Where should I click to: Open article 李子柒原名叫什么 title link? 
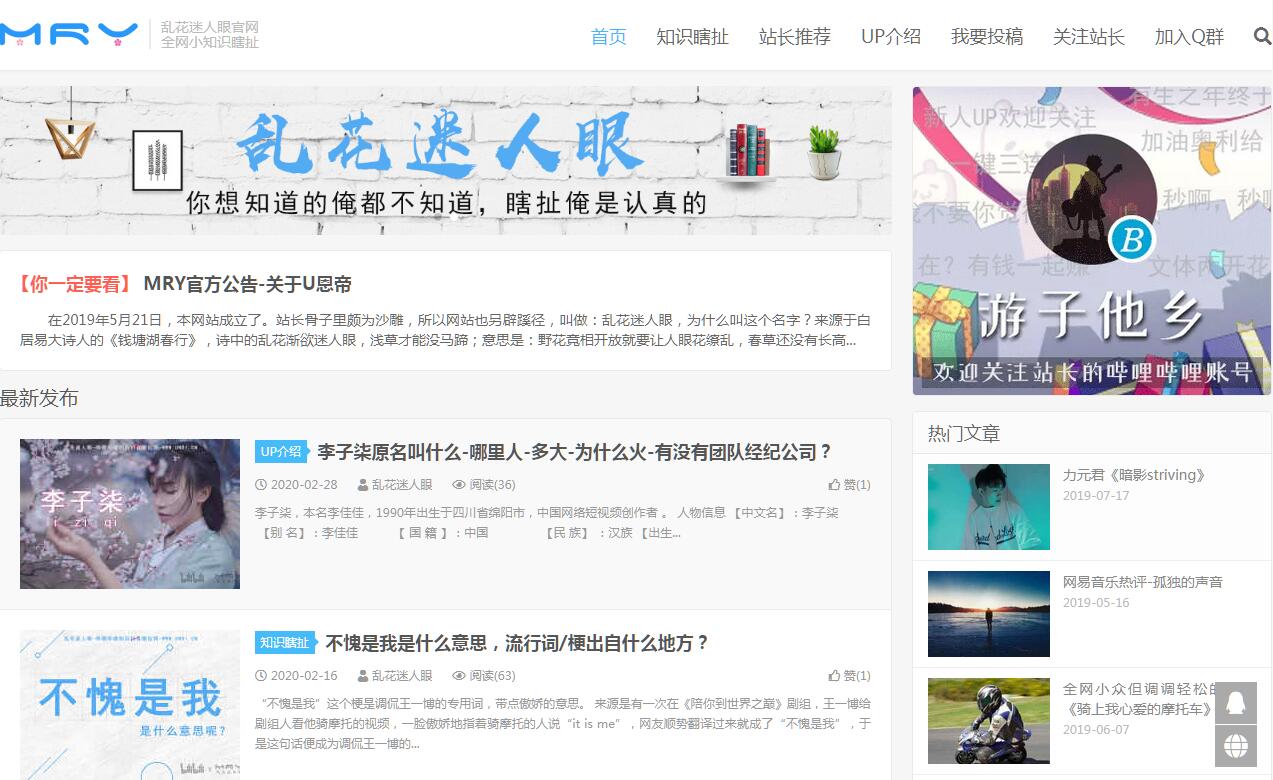pyautogui.click(x=574, y=452)
